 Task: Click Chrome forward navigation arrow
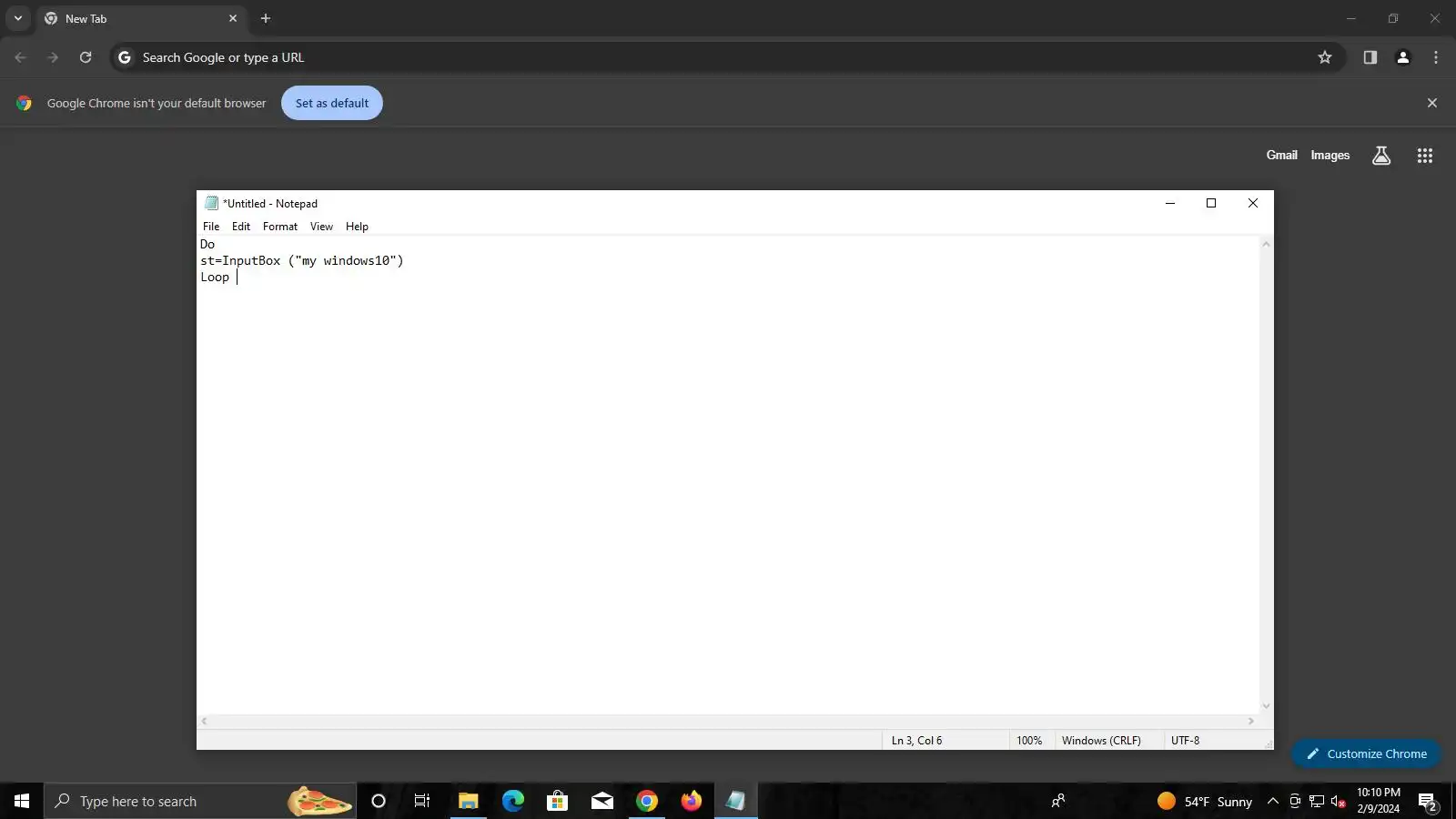pyautogui.click(x=53, y=57)
